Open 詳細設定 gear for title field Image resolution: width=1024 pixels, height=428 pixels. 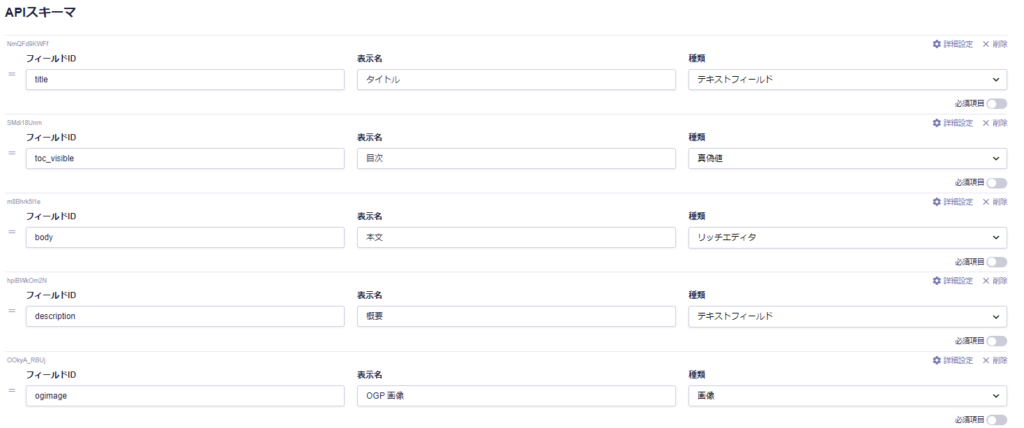click(952, 44)
